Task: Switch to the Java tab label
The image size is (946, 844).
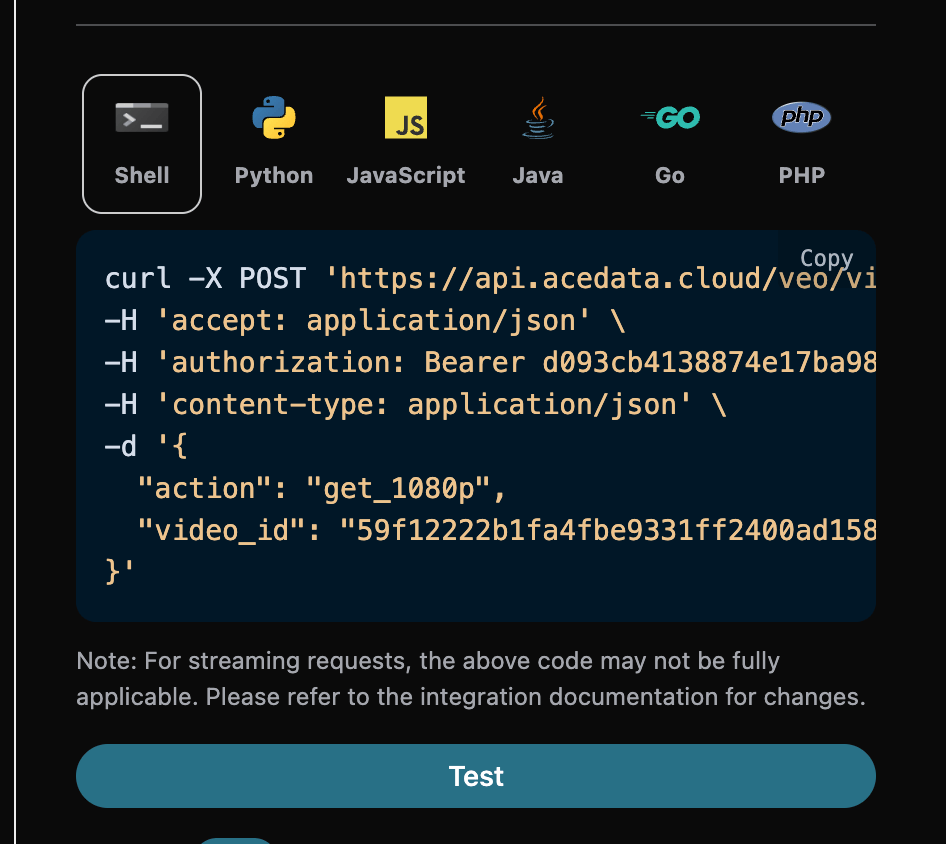Action: coord(538,176)
